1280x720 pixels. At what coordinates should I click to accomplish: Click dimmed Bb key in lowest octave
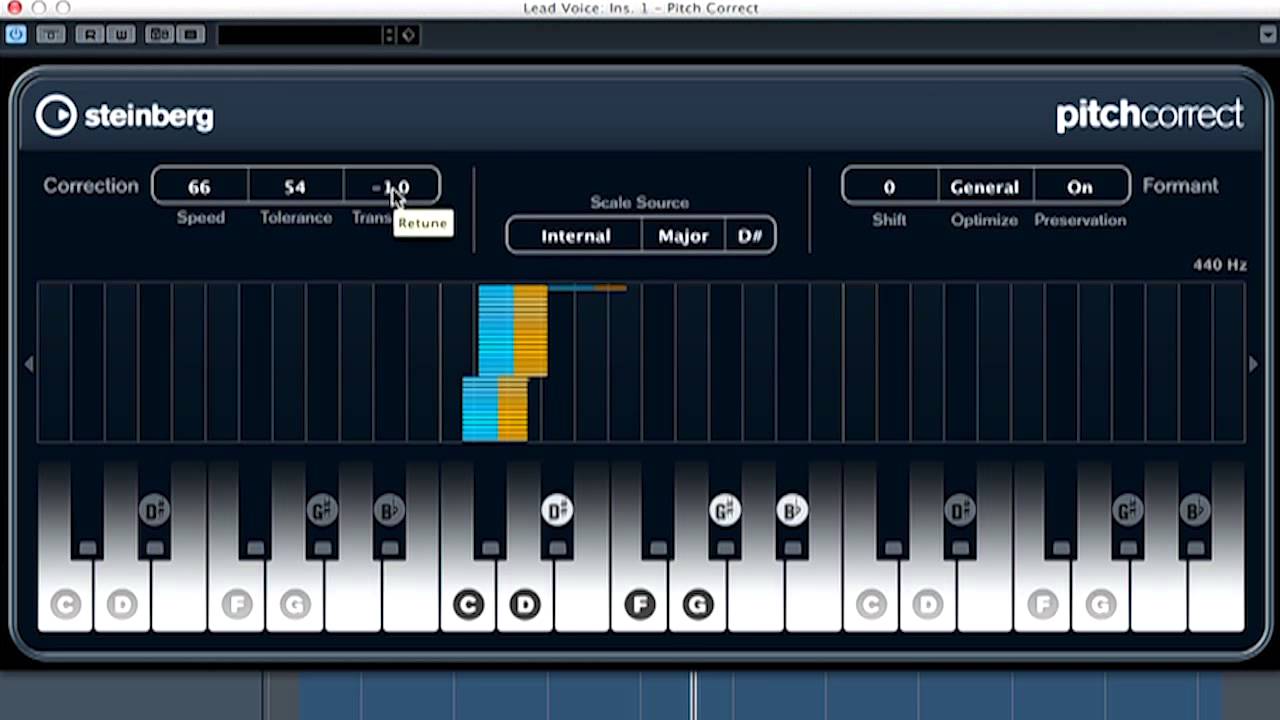[389, 511]
